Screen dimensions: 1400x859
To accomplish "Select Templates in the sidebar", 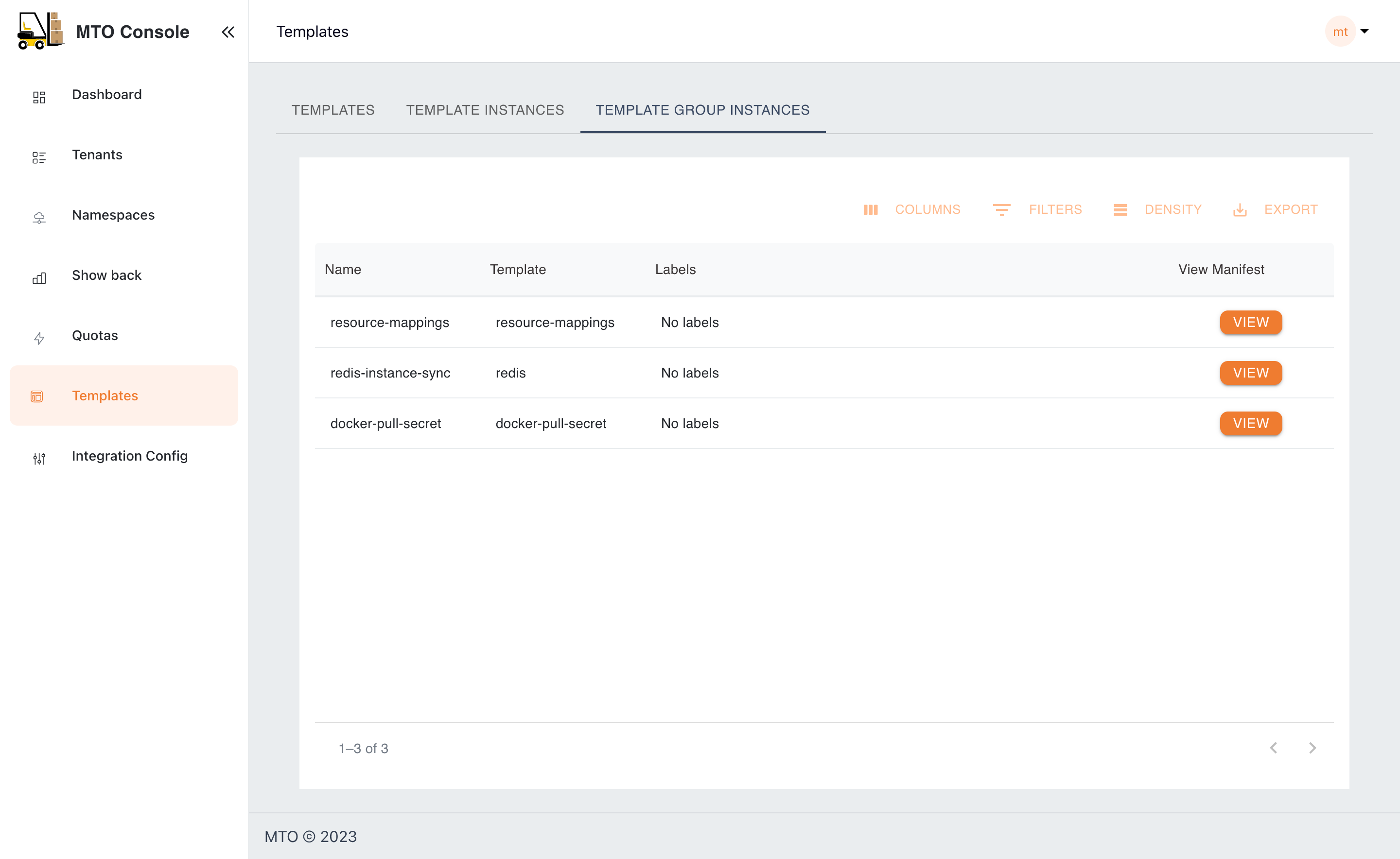I will point(124,395).
